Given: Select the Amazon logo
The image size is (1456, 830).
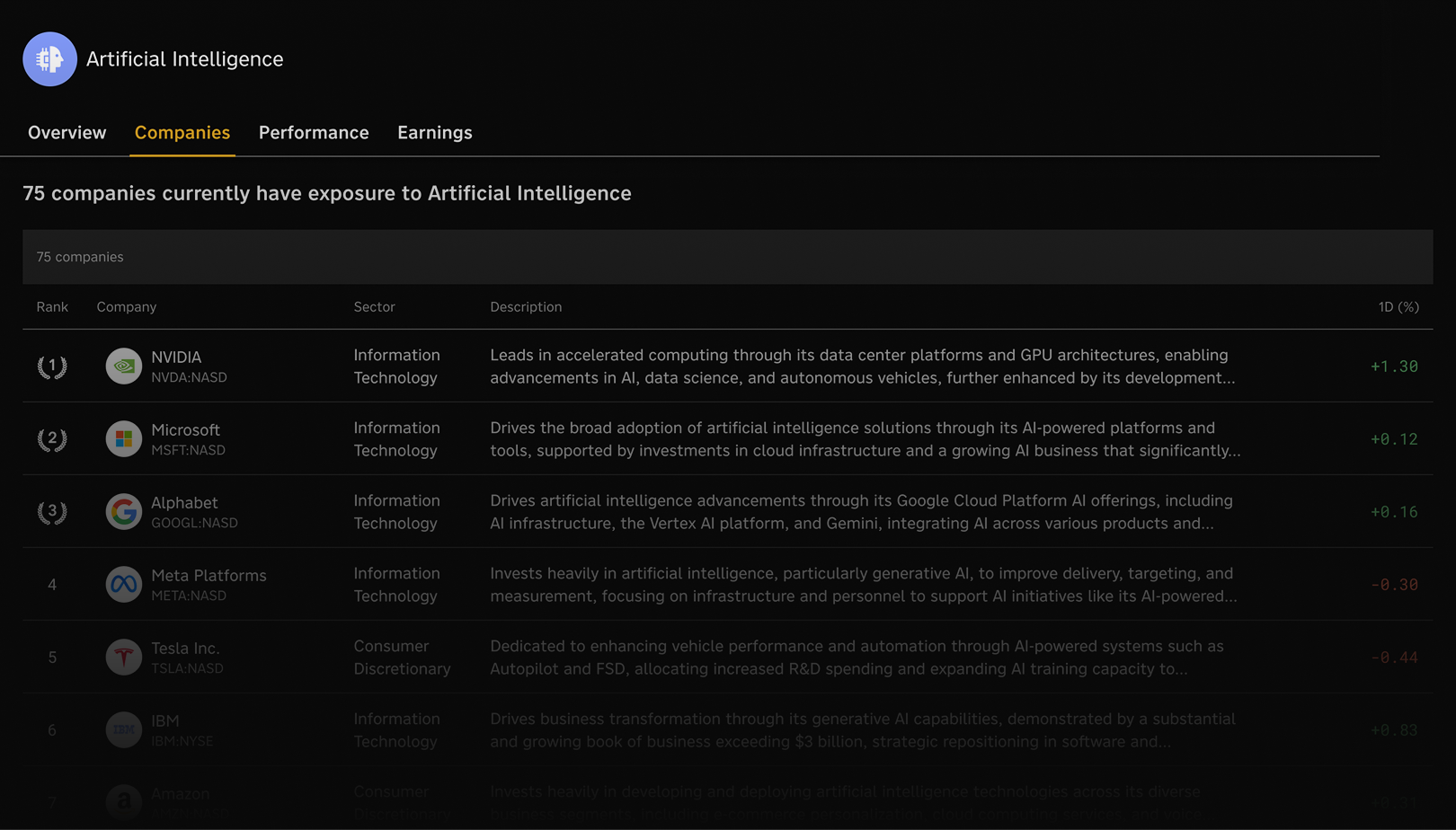Looking at the screenshot, I should coord(123,800).
